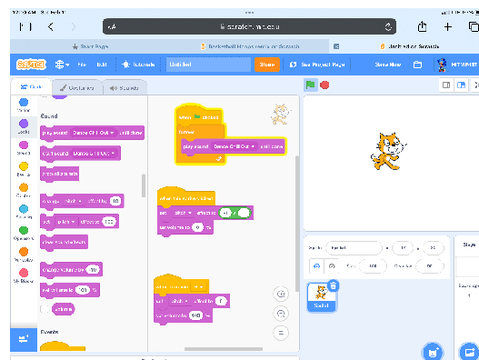Stop the project with red stop icon
The height and width of the screenshot is (360, 479).
(324, 85)
